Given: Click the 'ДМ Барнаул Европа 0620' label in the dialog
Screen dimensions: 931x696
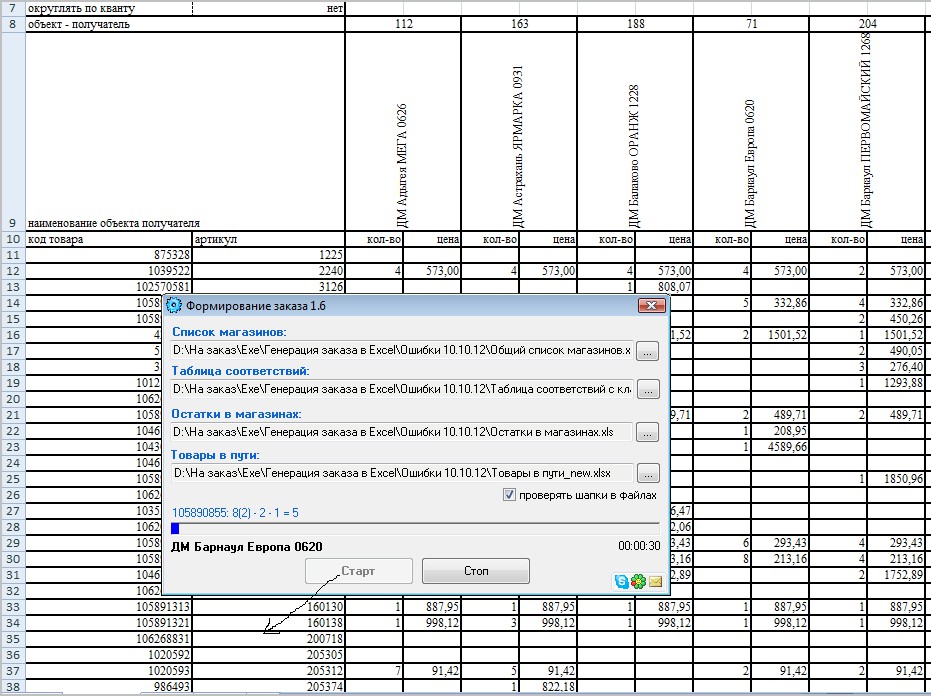Looking at the screenshot, I should coord(246,547).
